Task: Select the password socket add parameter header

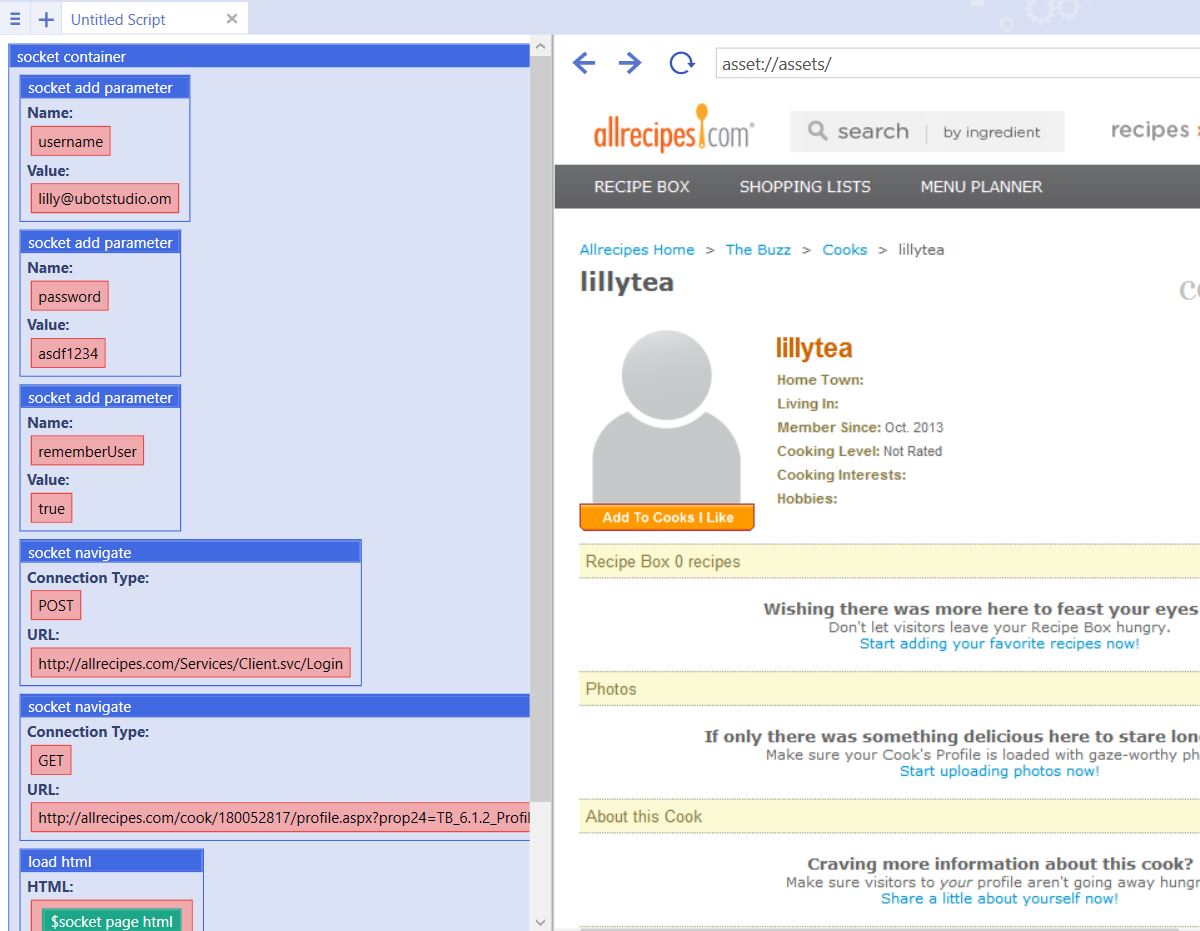Action: click(100, 243)
